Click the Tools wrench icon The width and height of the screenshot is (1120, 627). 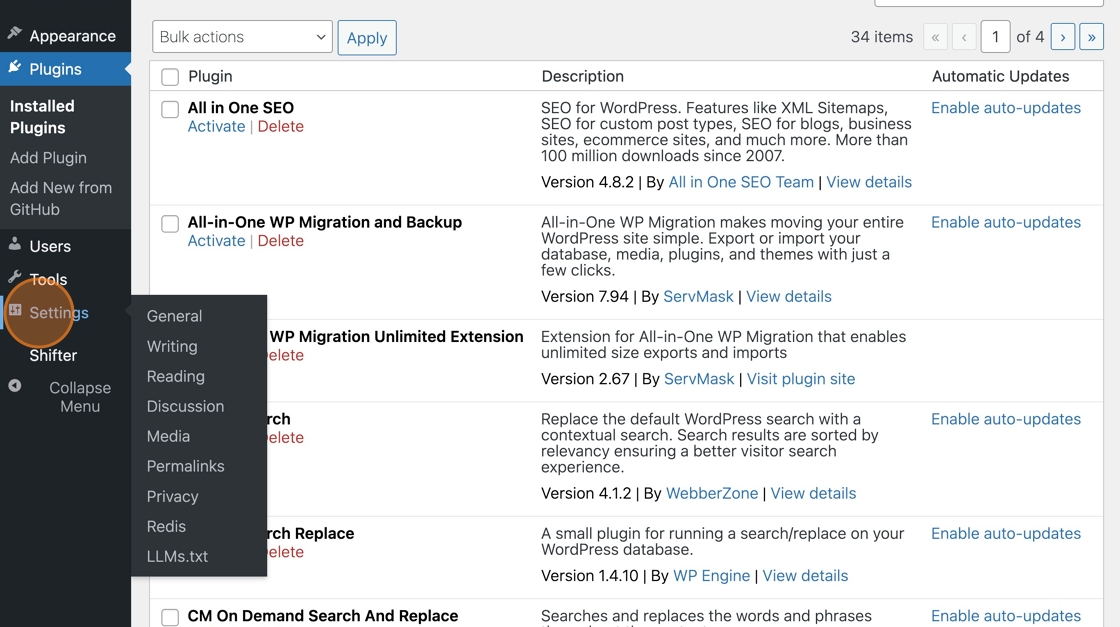pos(14,277)
